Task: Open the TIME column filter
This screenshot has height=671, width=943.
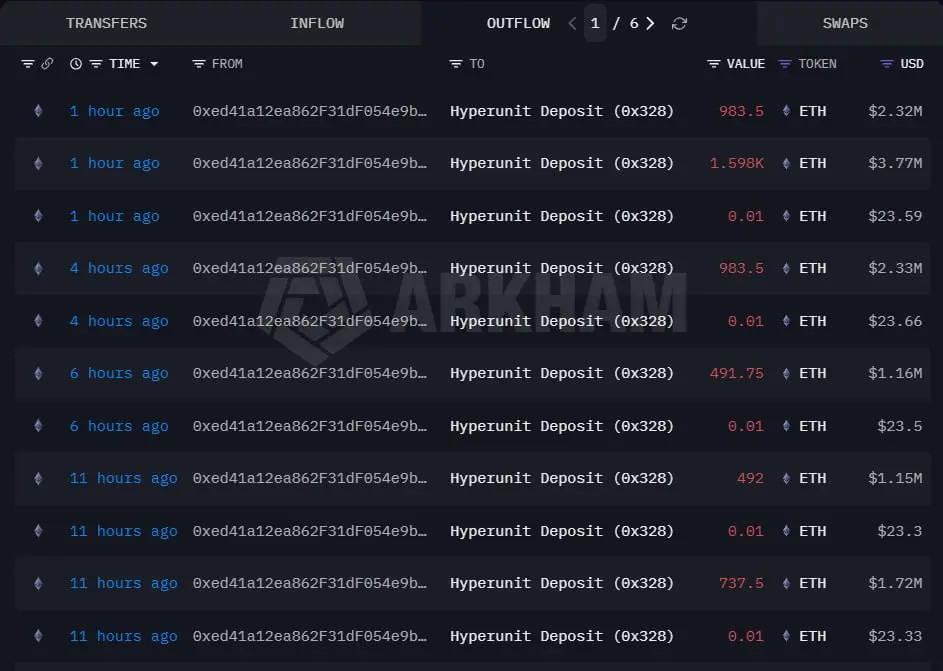Action: 96,64
